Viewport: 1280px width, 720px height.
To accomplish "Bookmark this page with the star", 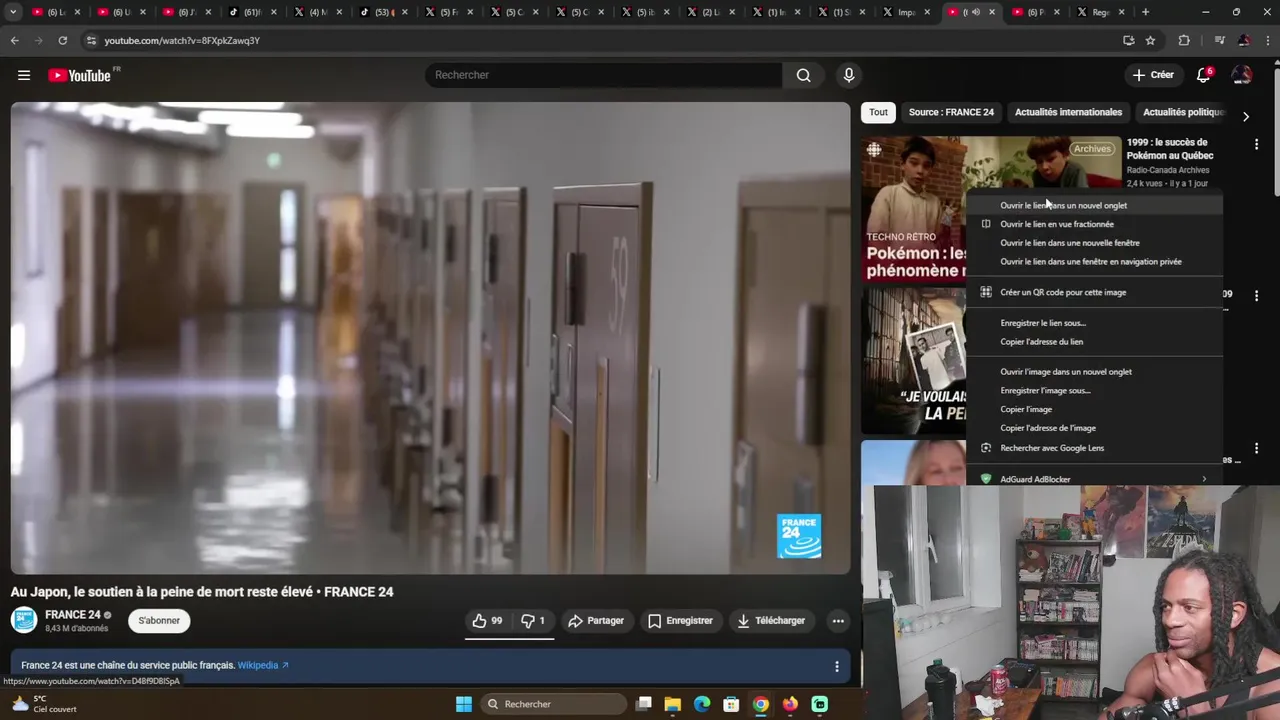I will pyautogui.click(x=1150, y=40).
